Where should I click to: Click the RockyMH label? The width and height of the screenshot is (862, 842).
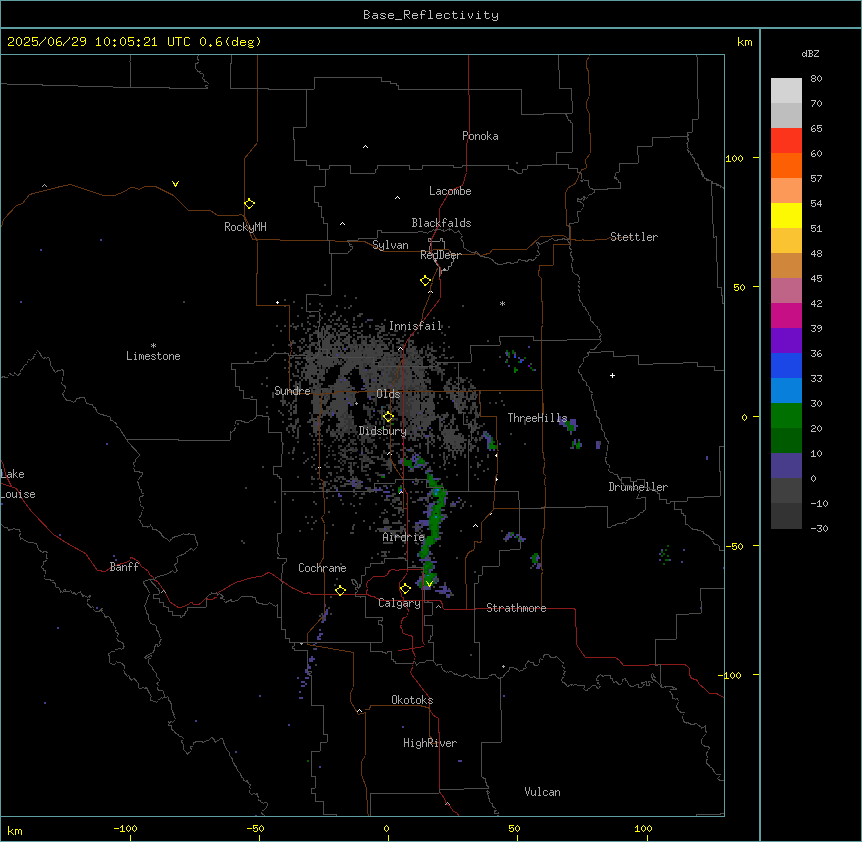click(245, 227)
